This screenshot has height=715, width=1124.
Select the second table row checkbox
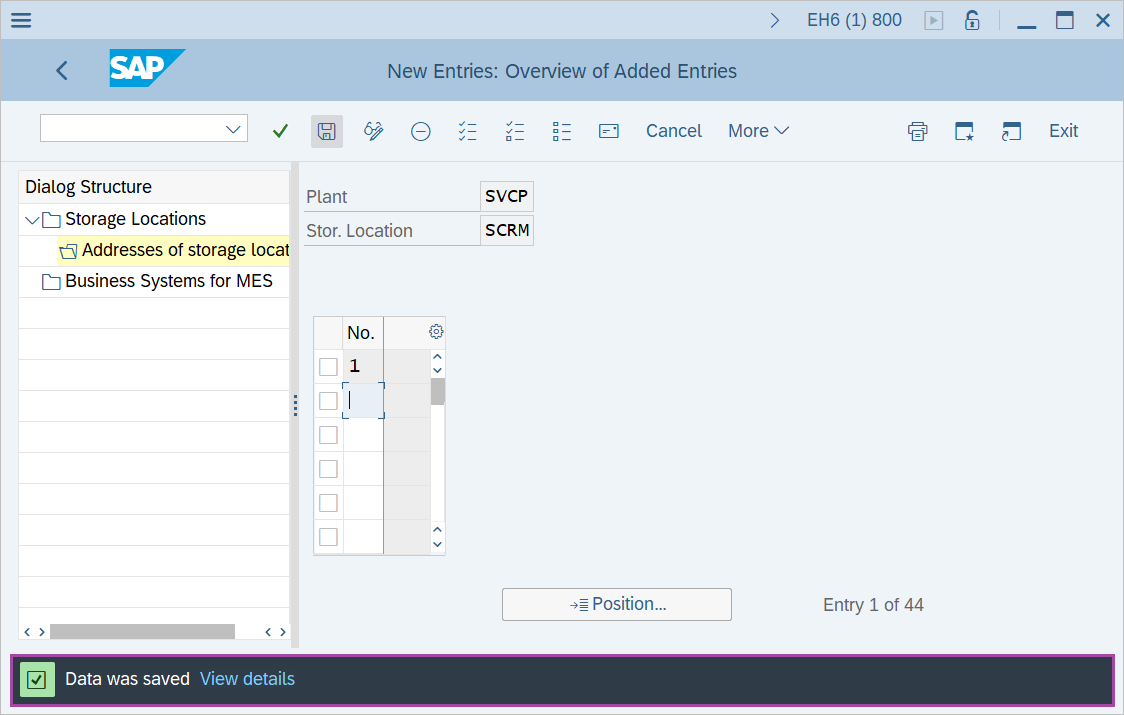(328, 401)
